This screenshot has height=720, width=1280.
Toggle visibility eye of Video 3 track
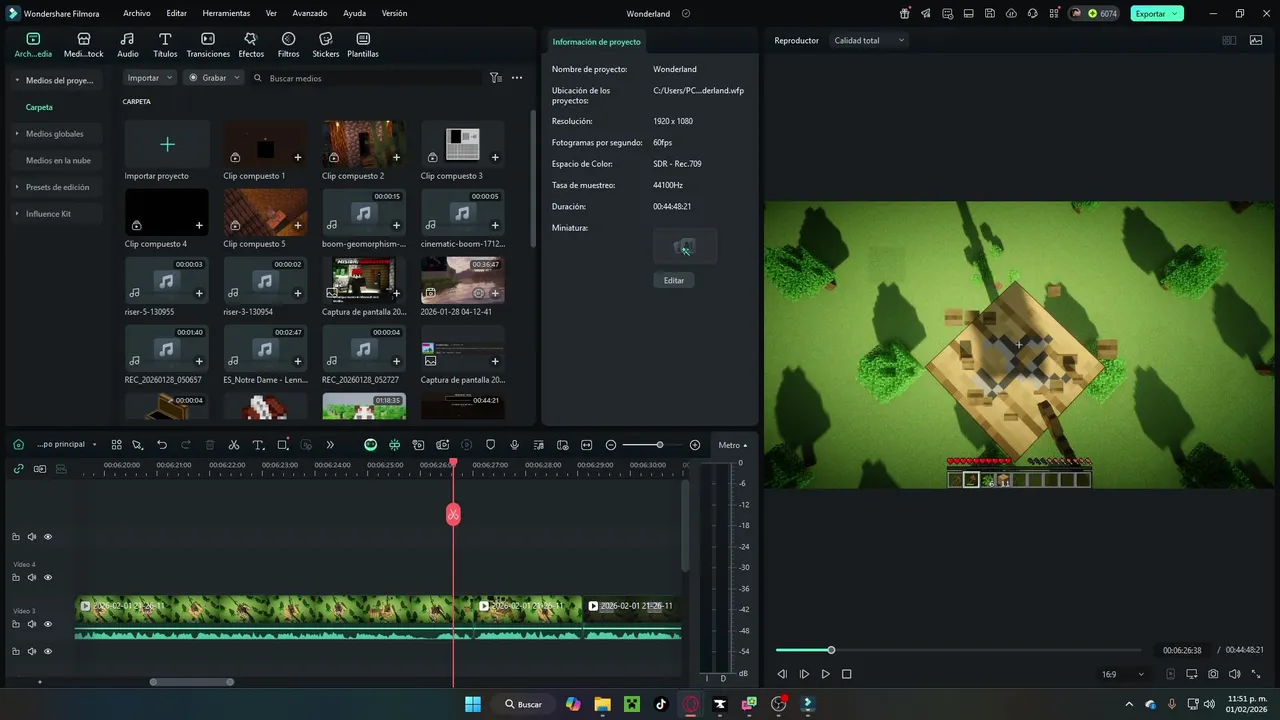(47, 624)
